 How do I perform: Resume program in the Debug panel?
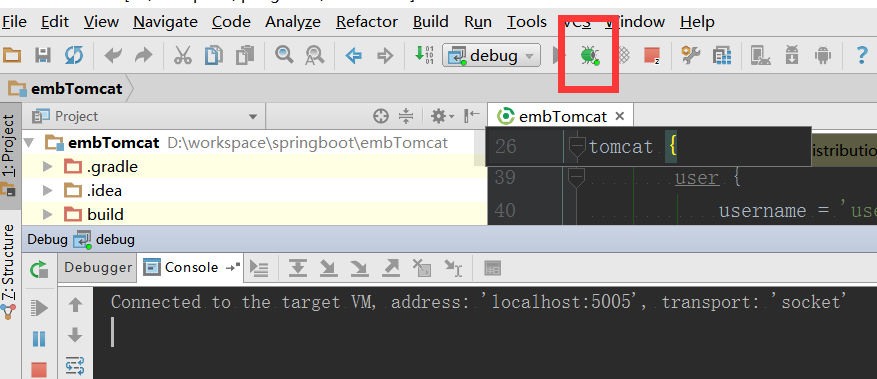39,307
